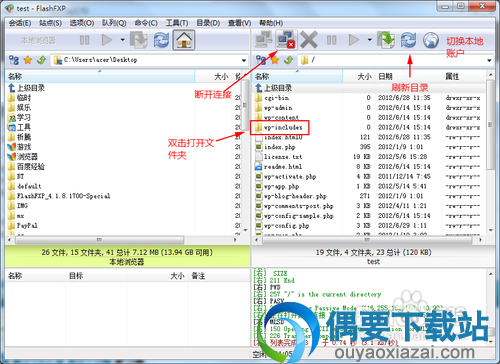Open the 站点(S) menu

[50, 23]
